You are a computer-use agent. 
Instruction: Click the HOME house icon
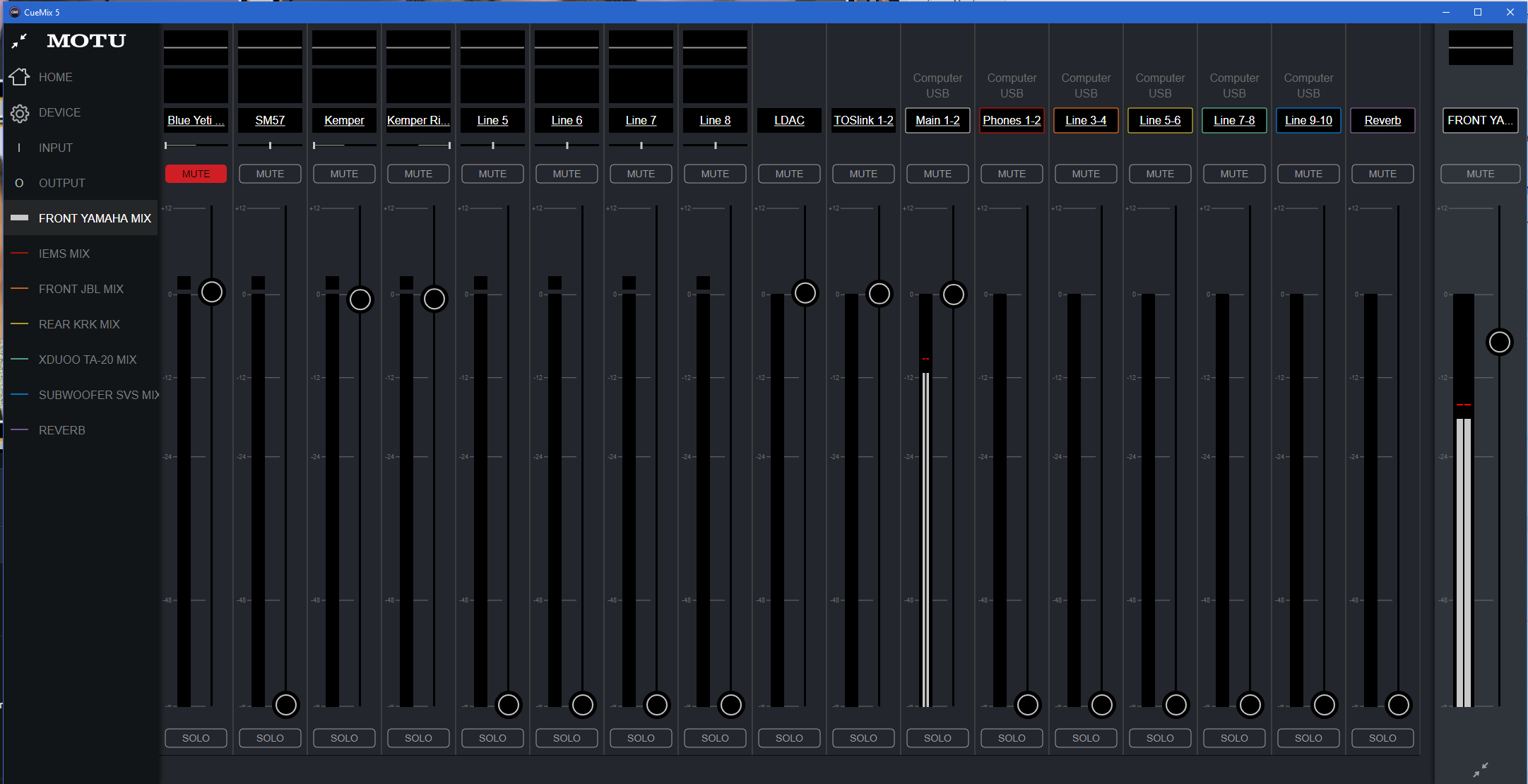[19, 77]
